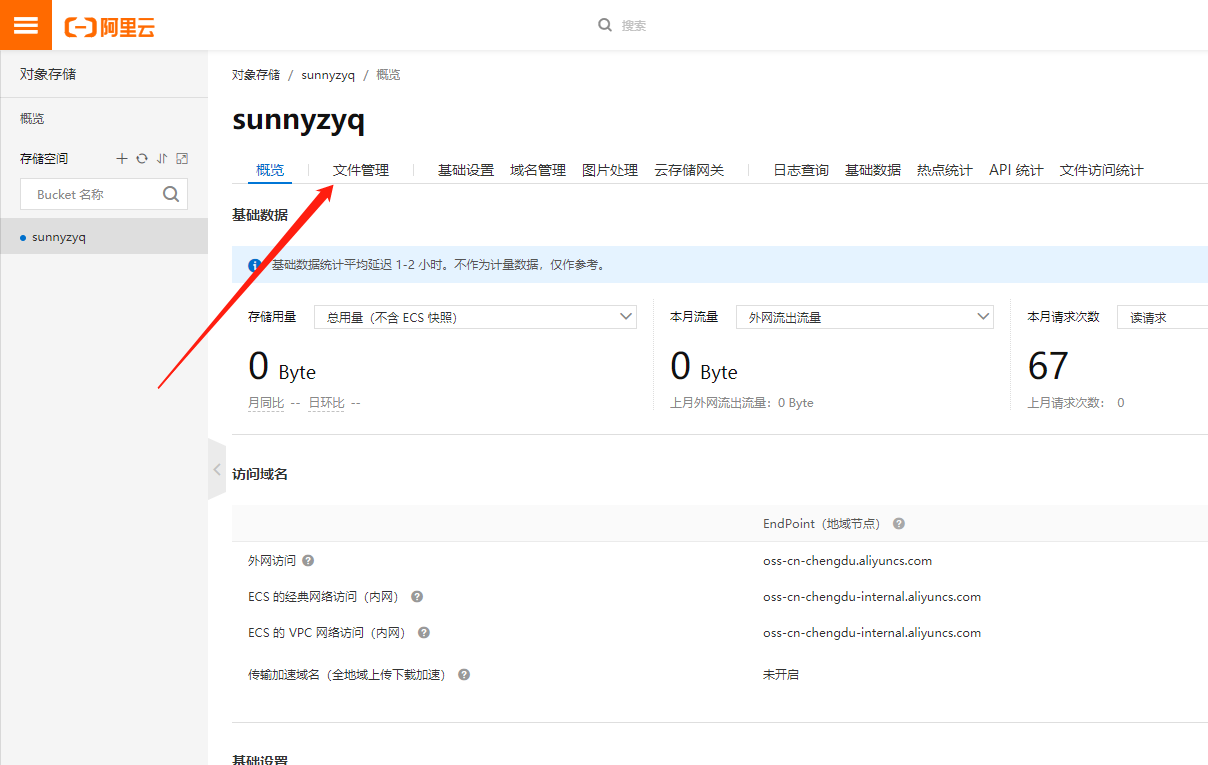Open help icon beside EndPoint（地域节点）
The image size is (1208, 765).
pyautogui.click(x=899, y=524)
